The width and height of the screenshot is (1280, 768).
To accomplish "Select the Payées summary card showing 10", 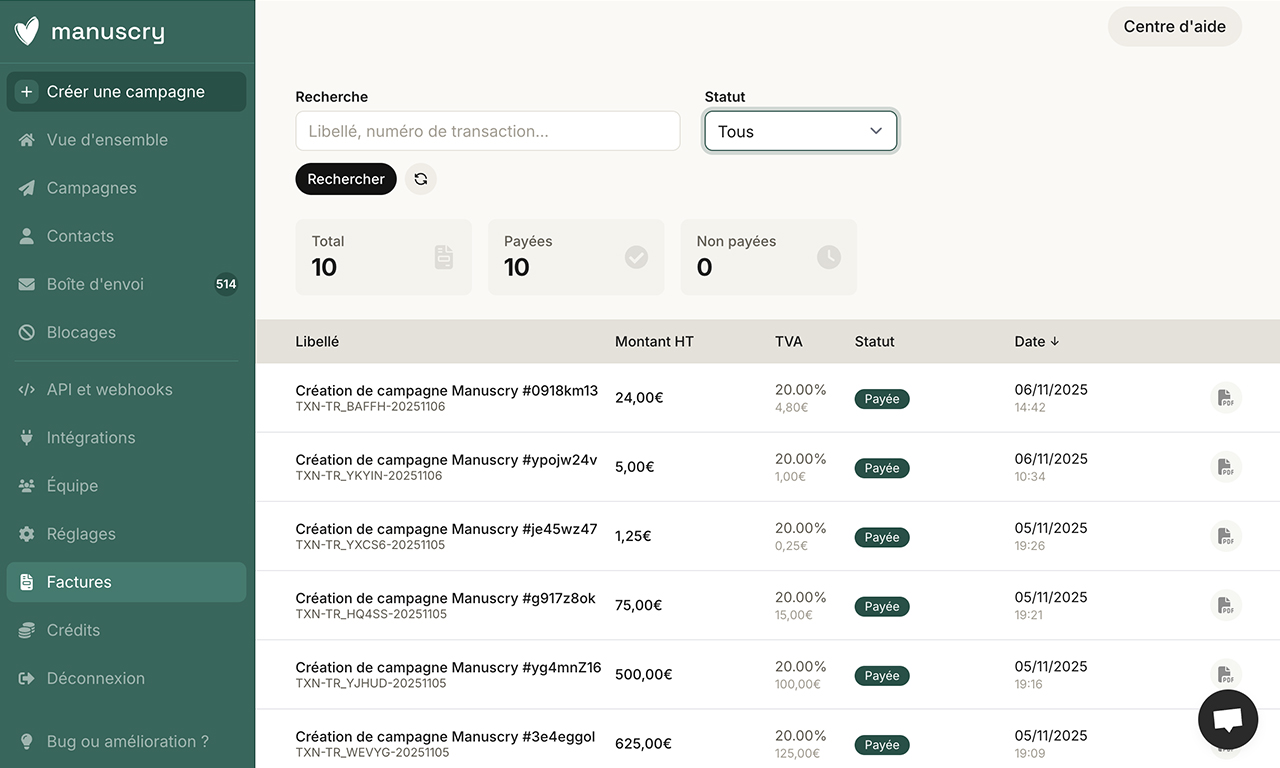I will click(x=576, y=257).
